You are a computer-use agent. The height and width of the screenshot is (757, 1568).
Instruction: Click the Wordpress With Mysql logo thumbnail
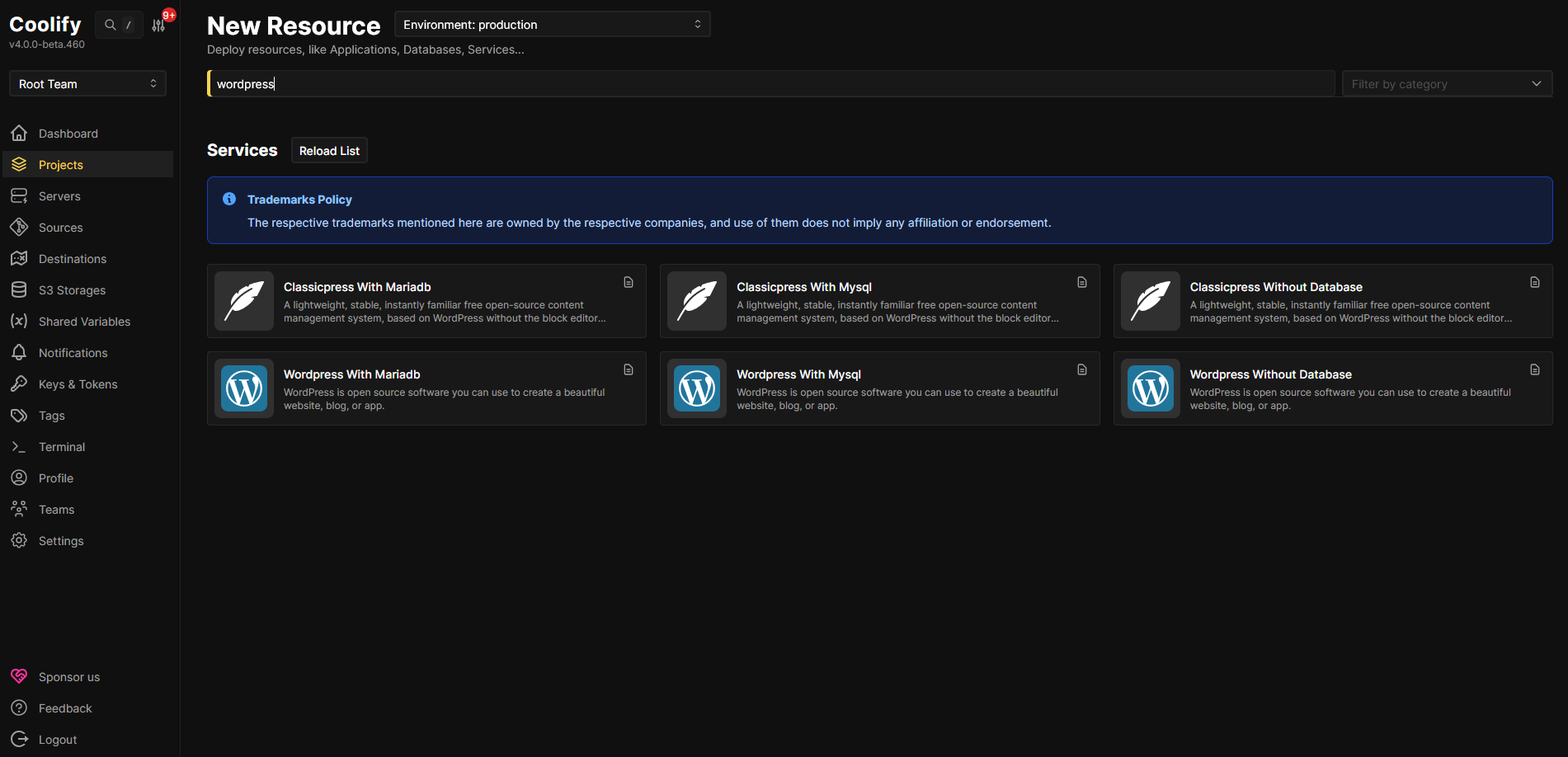(697, 388)
